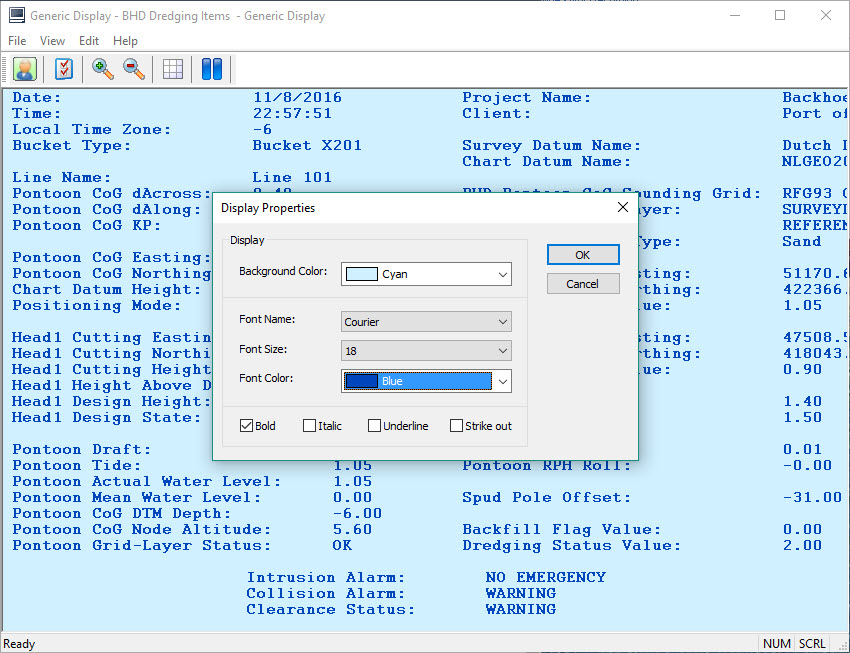This screenshot has height=653, width=850.
Task: Click the zoom in magnifier icon
Action: 102,69
